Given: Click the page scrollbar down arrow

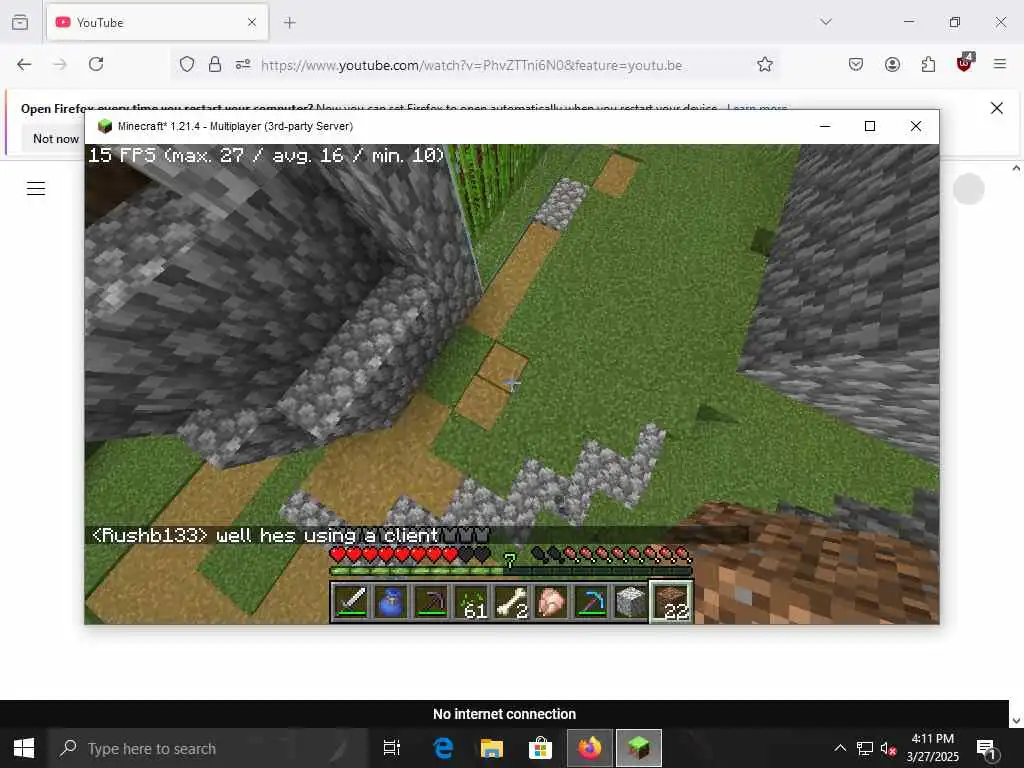Looking at the screenshot, I should coord(1016,721).
